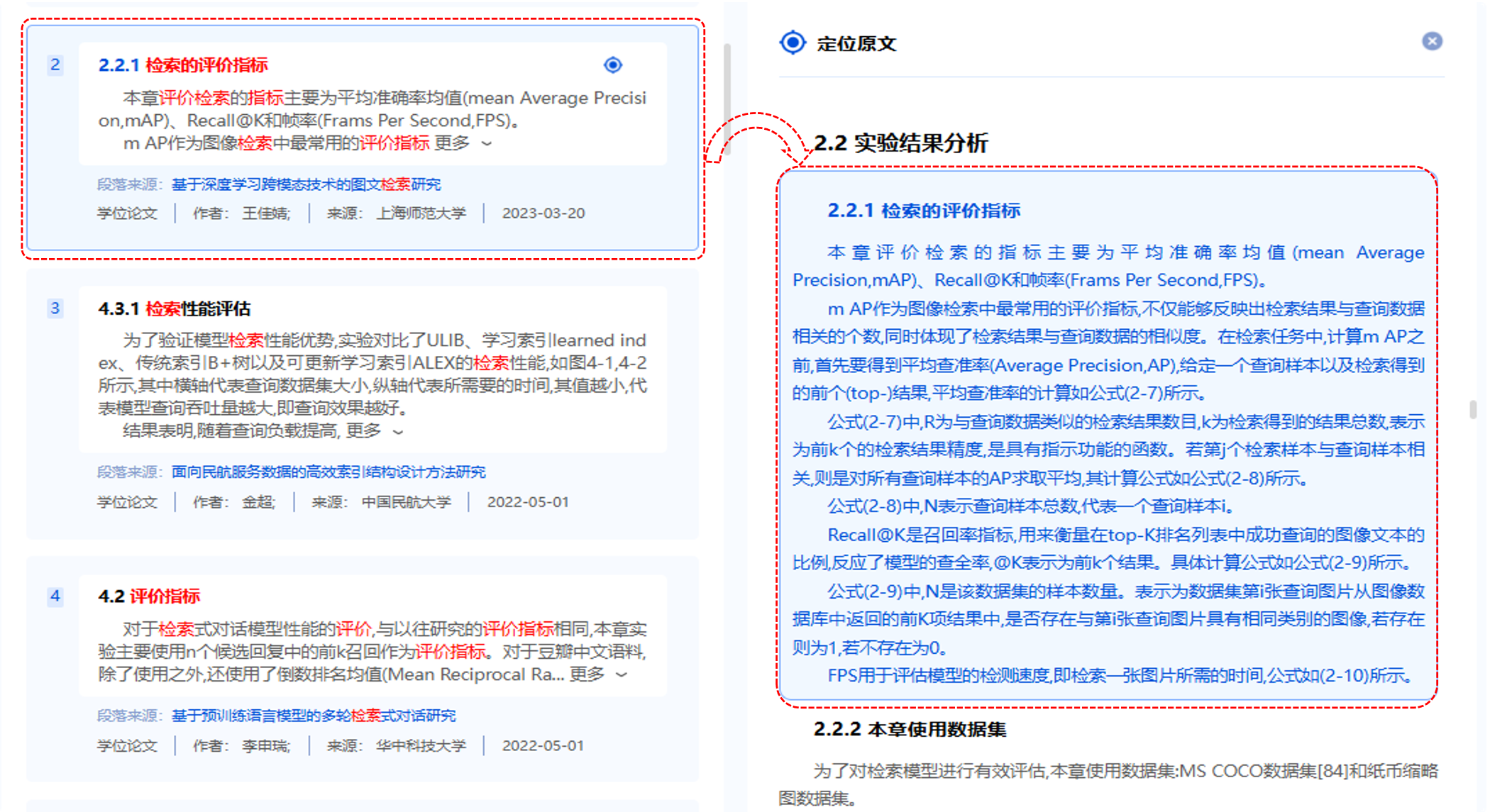Click heading 2.2.2 本章使用数据集 in original text
This screenshot has width=1490, height=812.
(910, 729)
